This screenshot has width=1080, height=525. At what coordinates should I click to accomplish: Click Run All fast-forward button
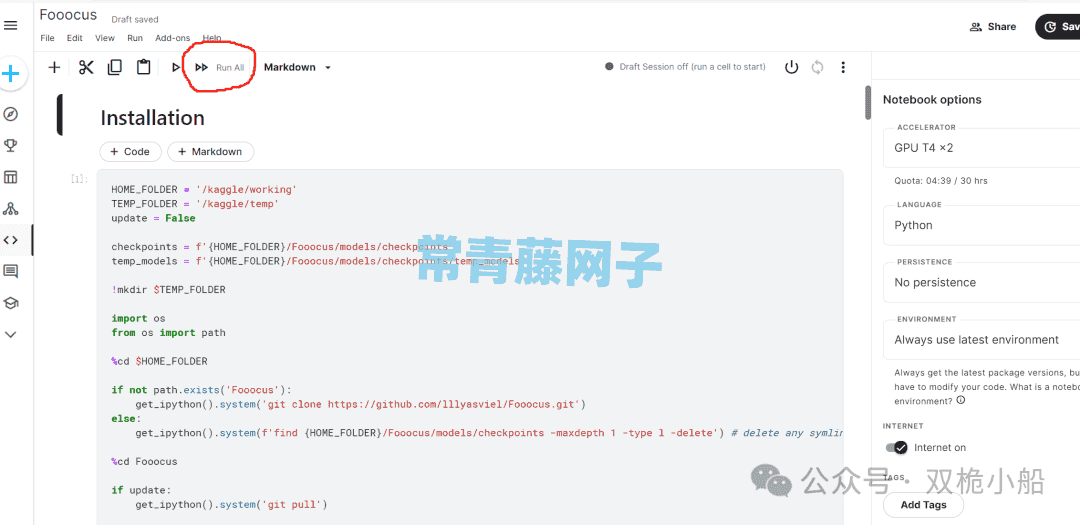tap(220, 68)
